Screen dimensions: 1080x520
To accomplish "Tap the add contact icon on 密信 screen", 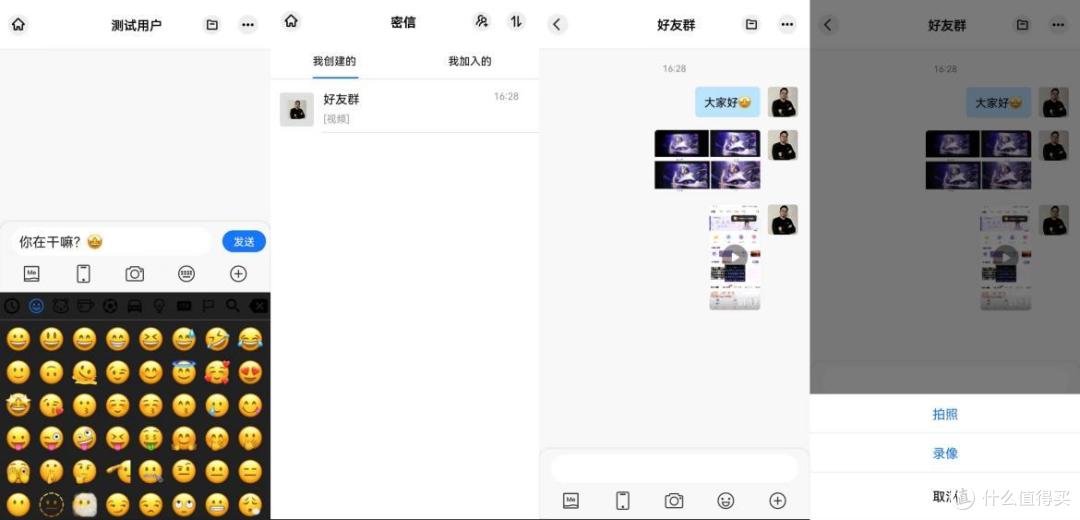I will coord(481,21).
